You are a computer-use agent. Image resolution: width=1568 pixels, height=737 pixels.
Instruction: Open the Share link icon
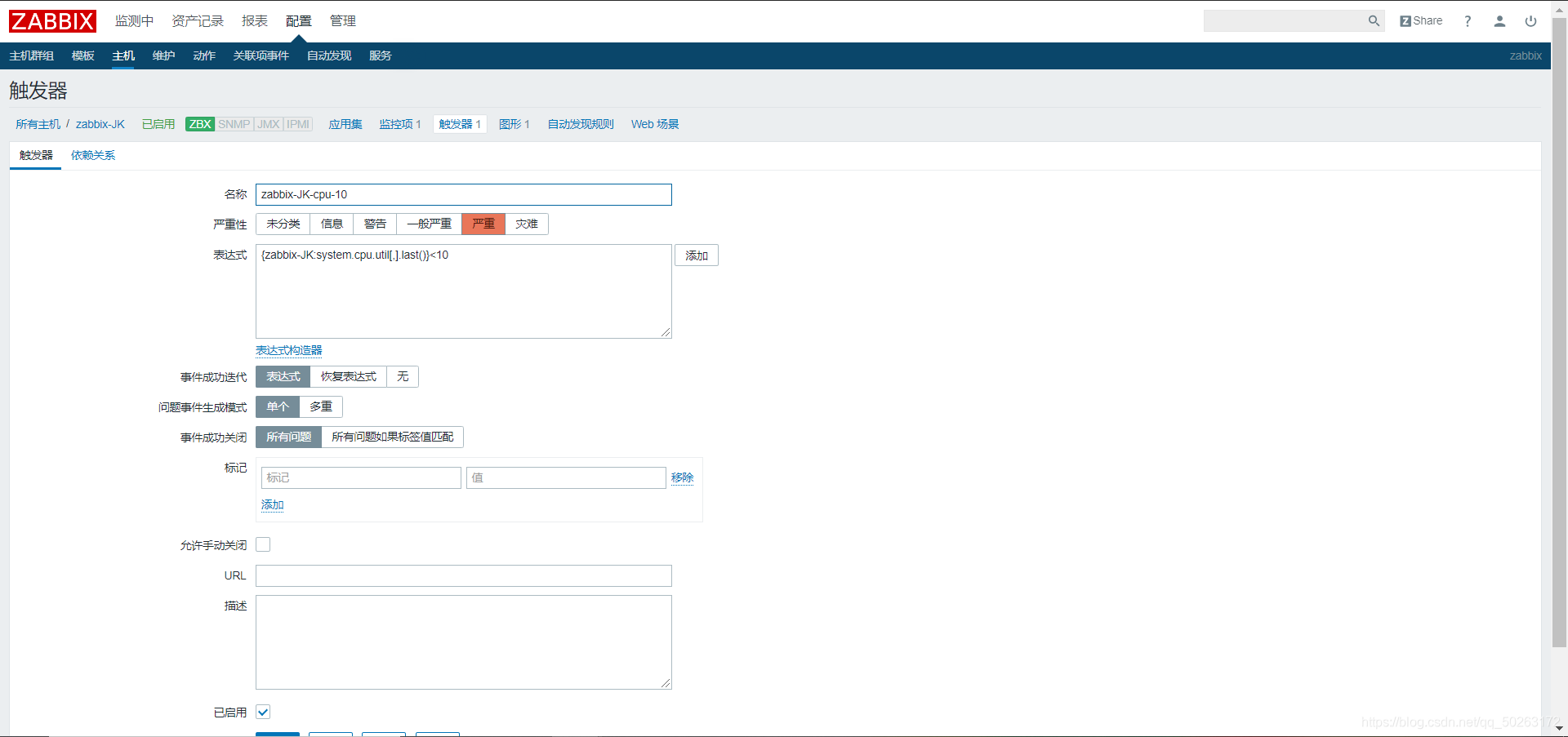point(1421,21)
